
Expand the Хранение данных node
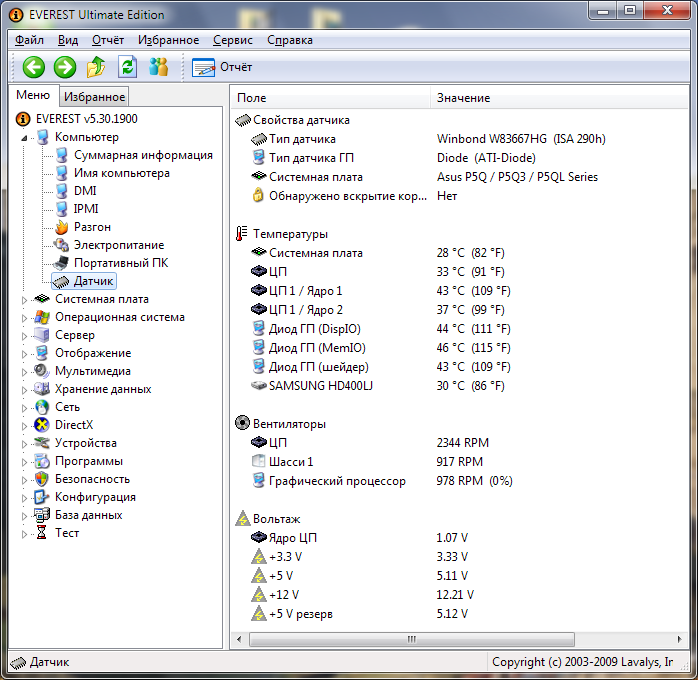24,390
